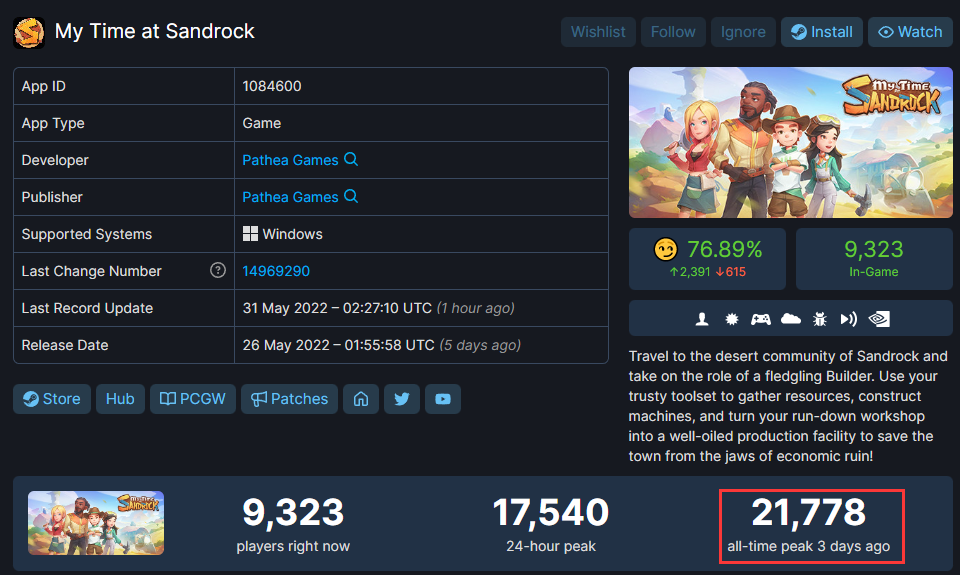Open the game's Twitter page
Viewport: 960px width, 575px height.
coord(402,399)
